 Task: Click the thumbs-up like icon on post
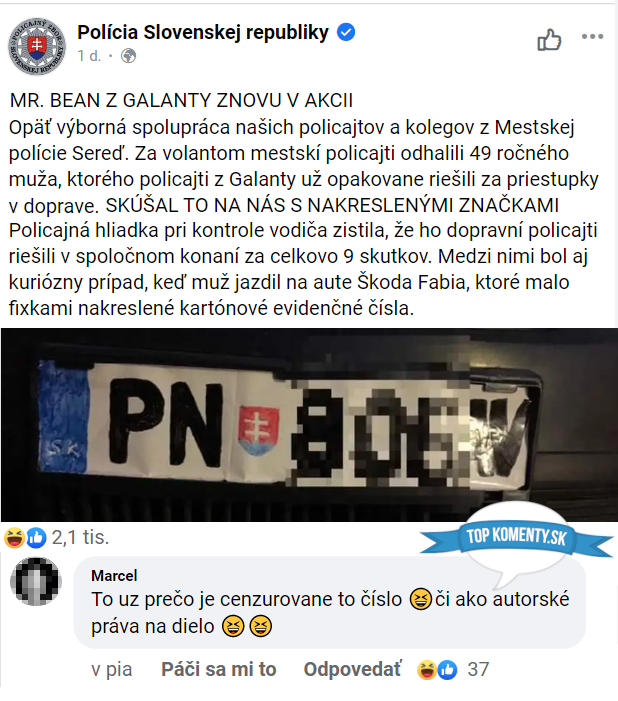549,39
